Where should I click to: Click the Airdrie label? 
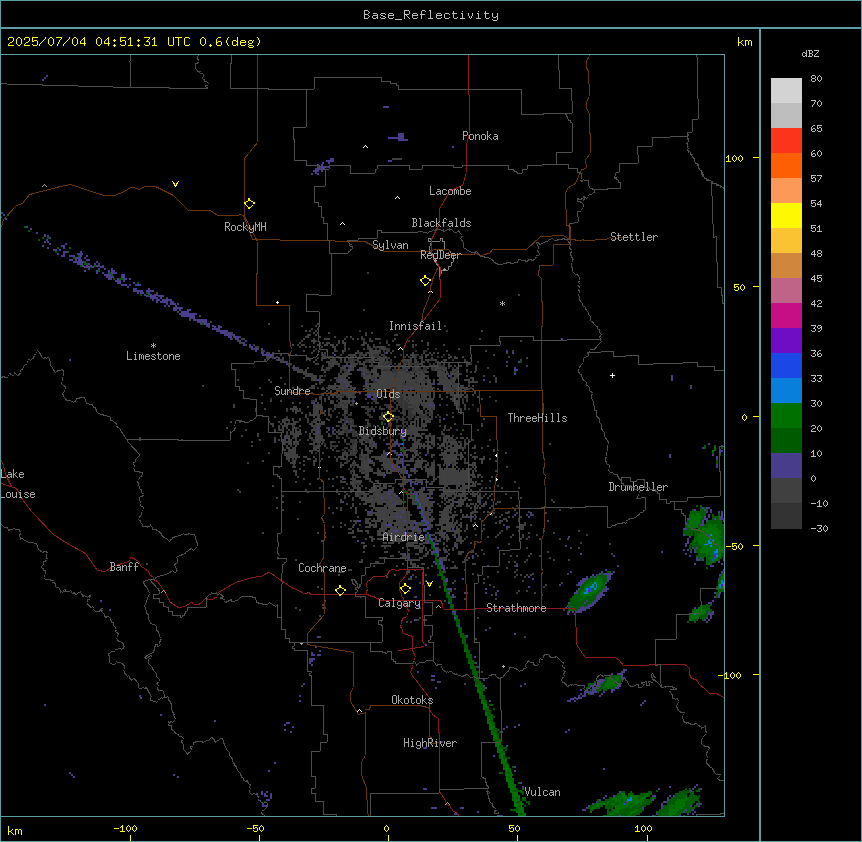point(403,537)
